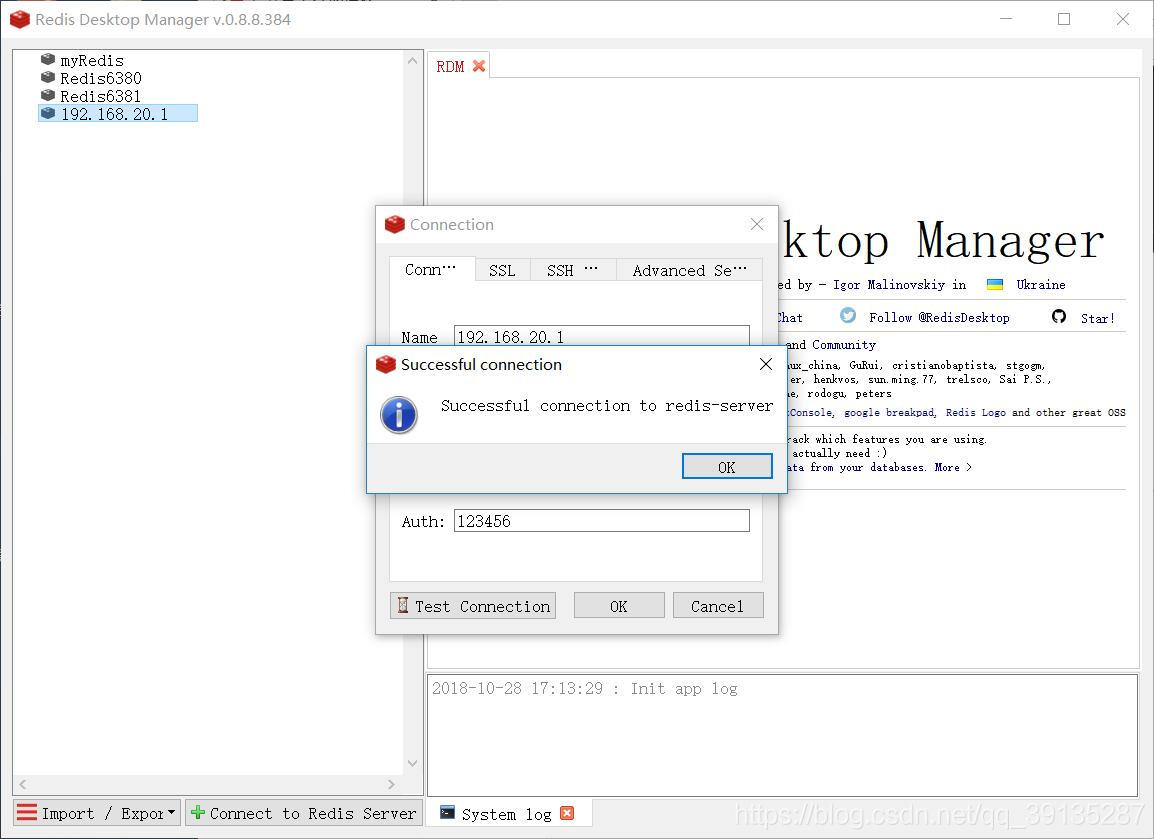Click the Twitter bird icon
Image resolution: width=1154 pixels, height=839 pixels.
point(848,315)
